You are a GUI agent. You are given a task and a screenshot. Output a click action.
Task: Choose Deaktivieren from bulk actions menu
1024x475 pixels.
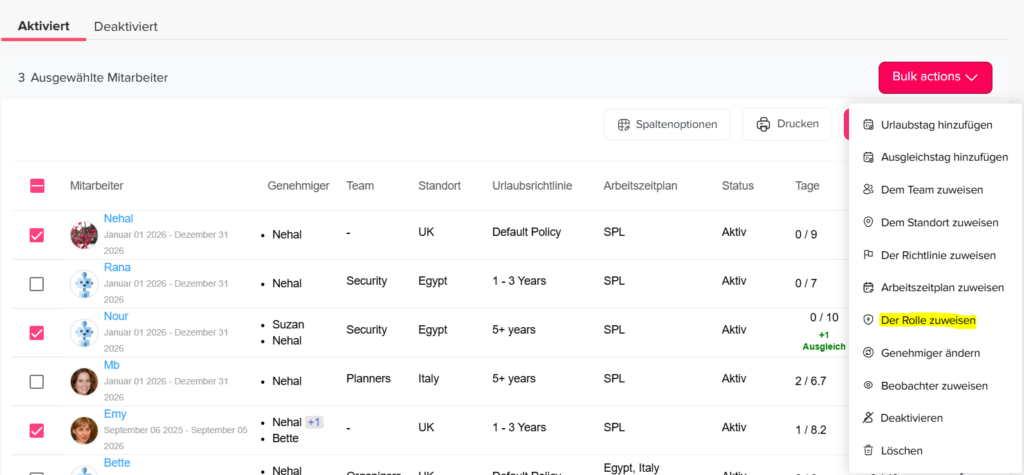coord(911,418)
